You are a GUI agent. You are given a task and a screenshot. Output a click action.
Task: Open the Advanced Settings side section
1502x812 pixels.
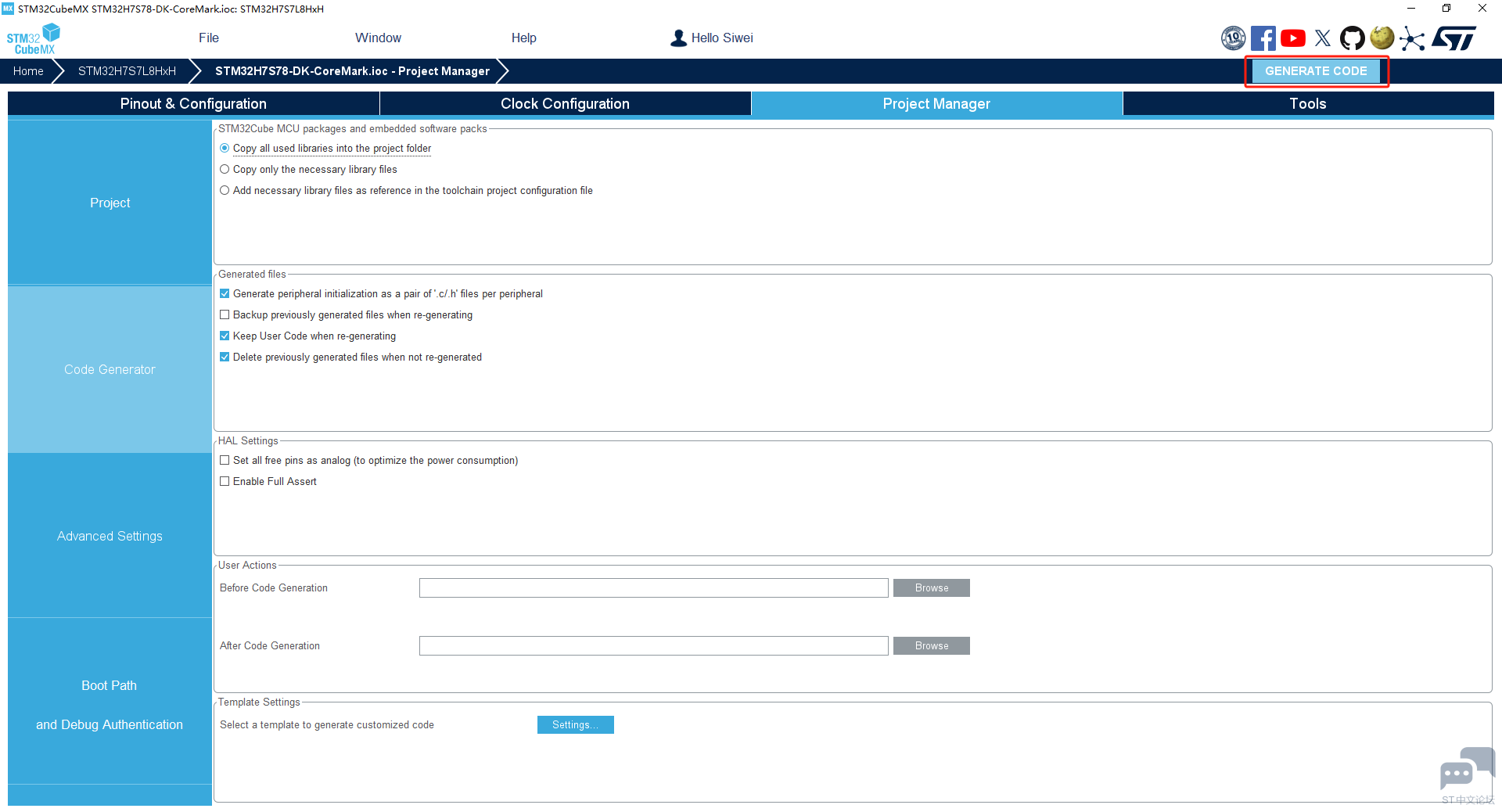[110, 536]
